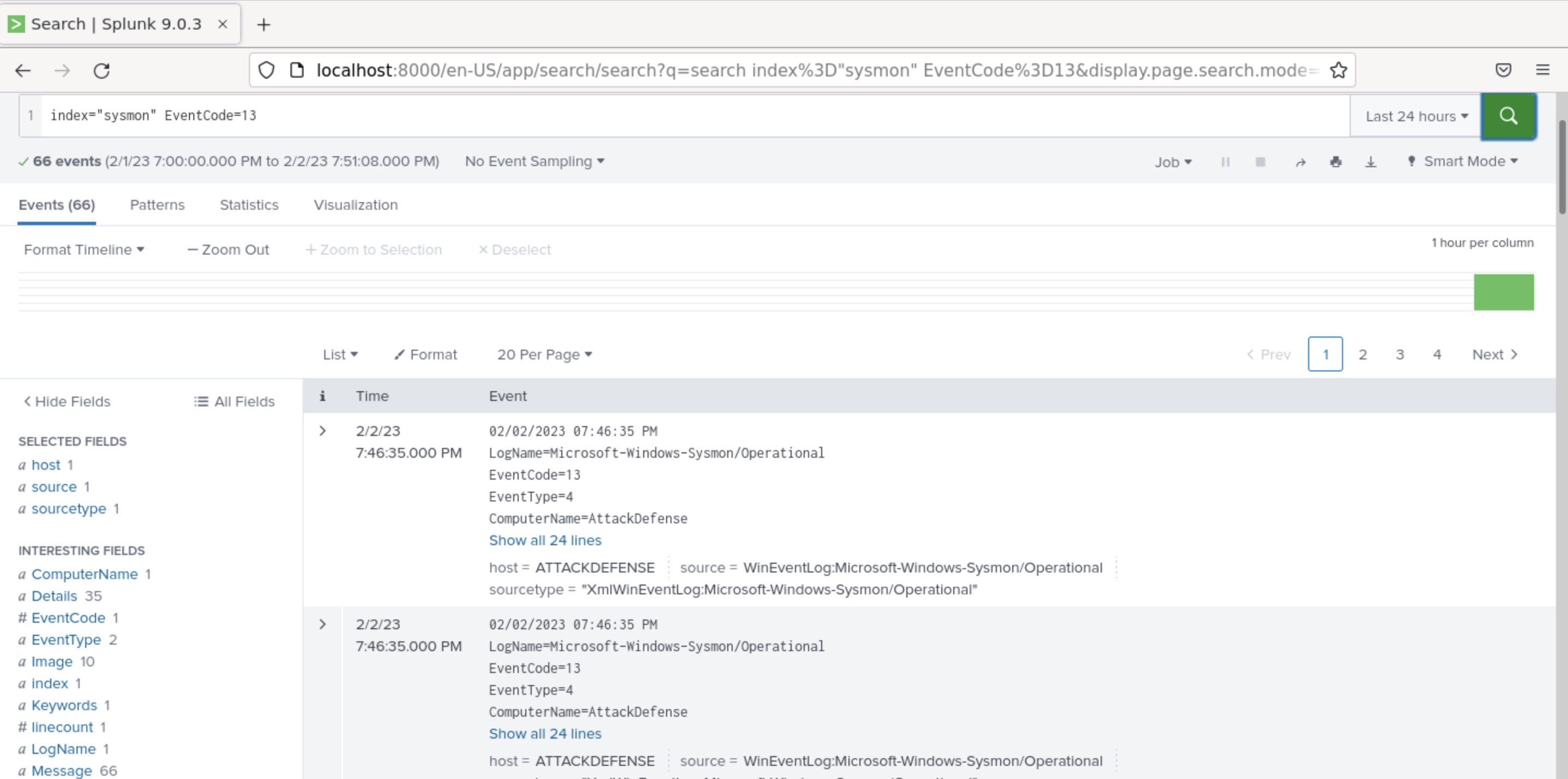Print search results icon
This screenshot has width=1568, height=779.
click(x=1335, y=162)
